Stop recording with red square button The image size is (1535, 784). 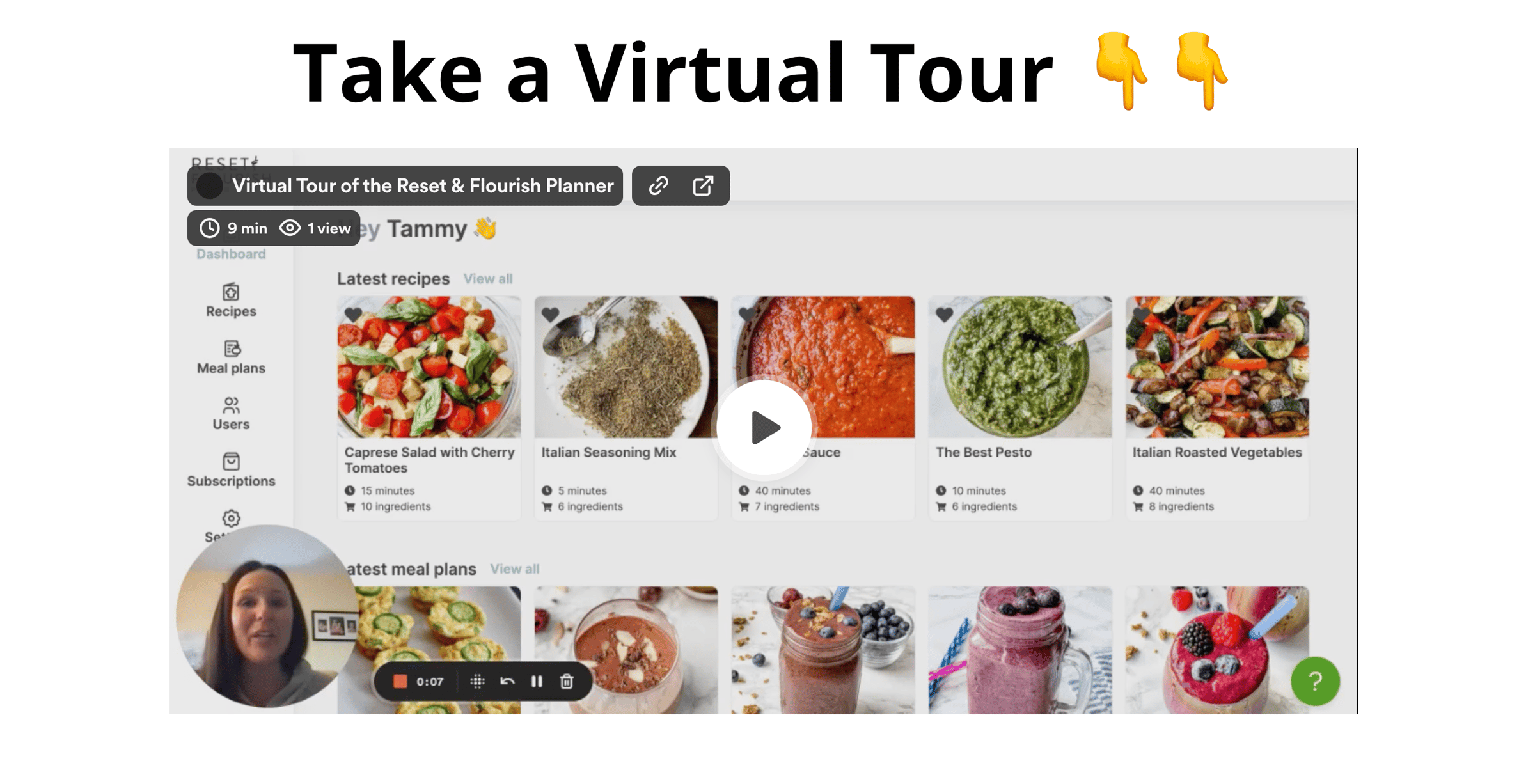pos(400,682)
